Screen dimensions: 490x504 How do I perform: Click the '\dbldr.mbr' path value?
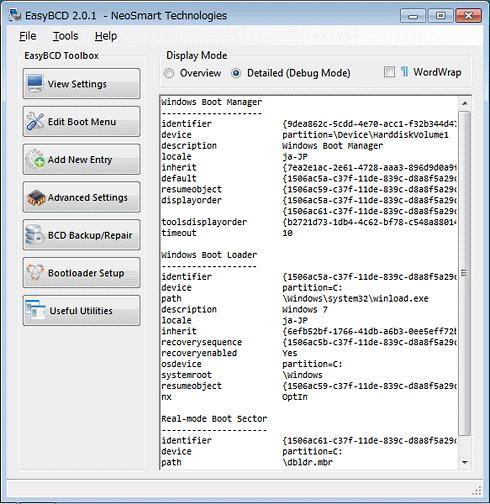307,462
